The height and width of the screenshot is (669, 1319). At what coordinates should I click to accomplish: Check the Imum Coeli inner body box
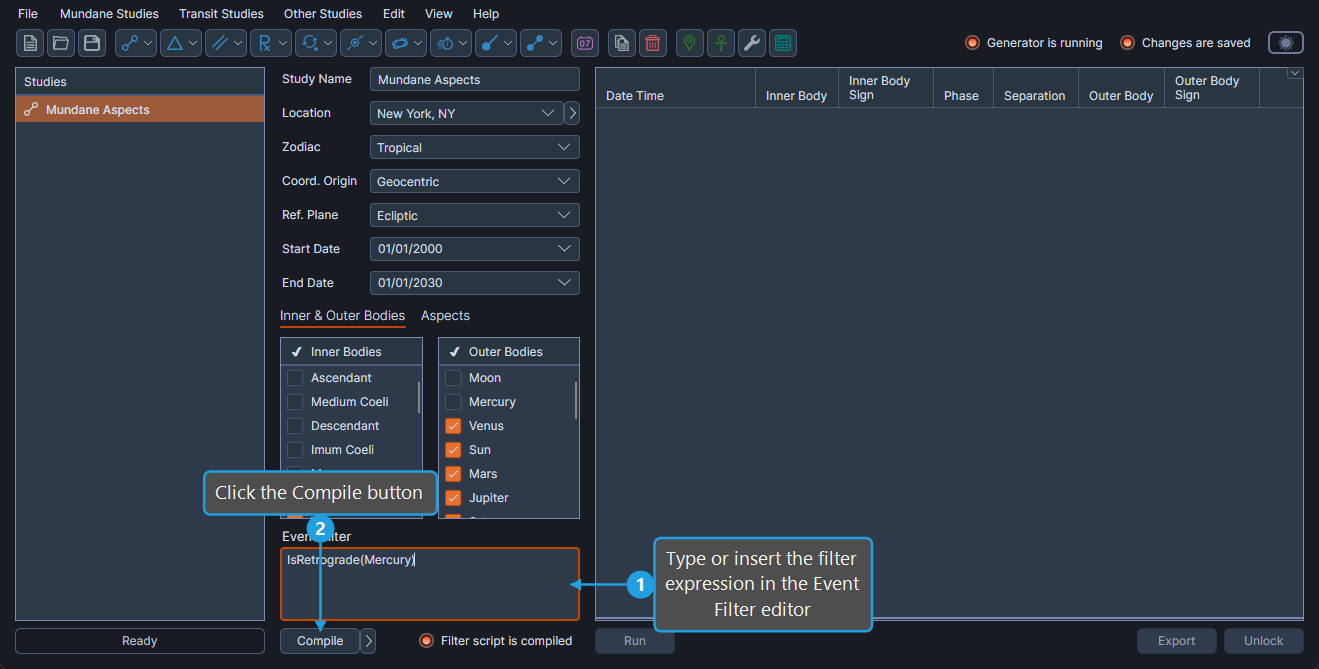click(x=295, y=450)
